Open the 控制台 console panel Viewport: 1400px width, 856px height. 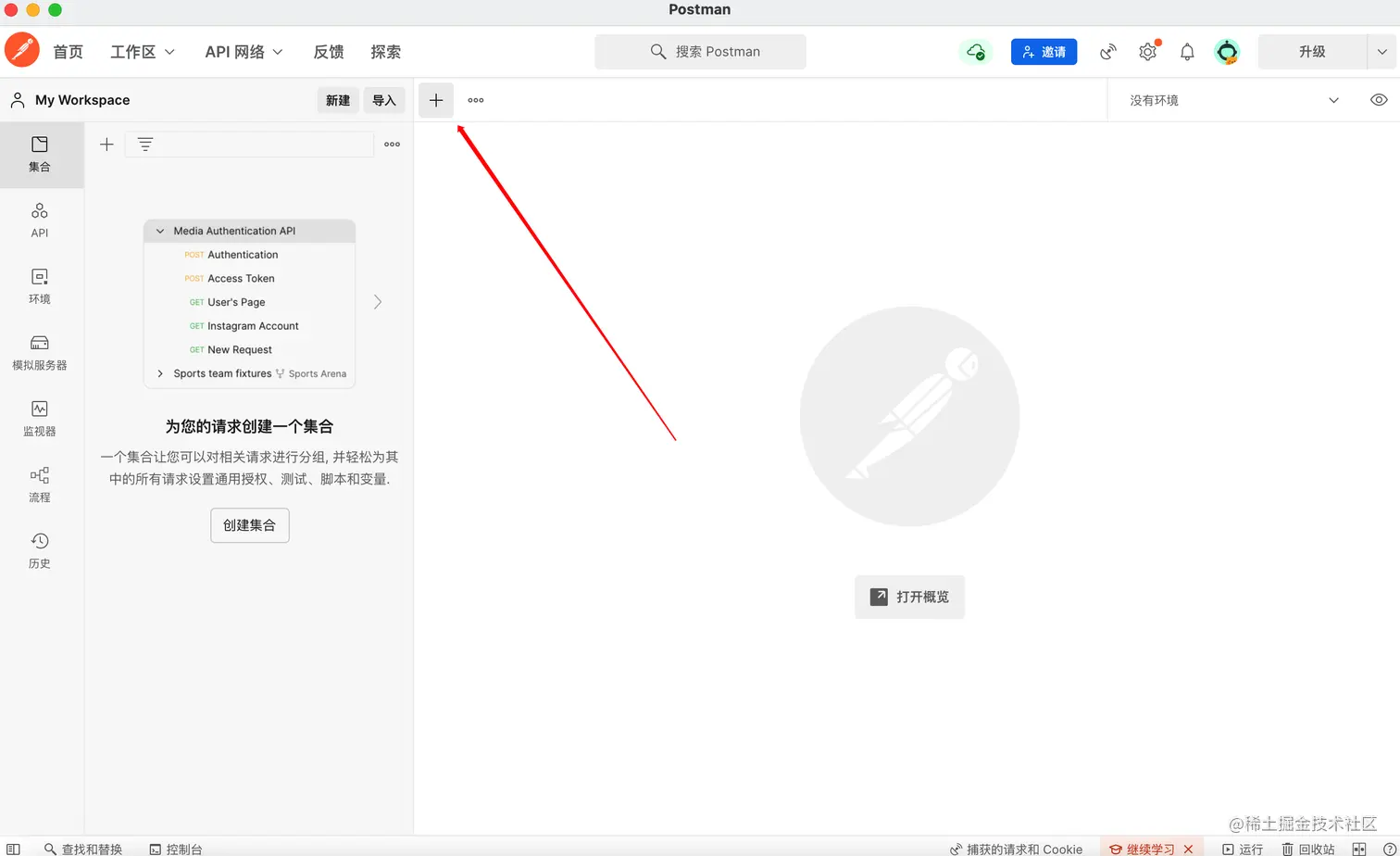click(x=176, y=849)
